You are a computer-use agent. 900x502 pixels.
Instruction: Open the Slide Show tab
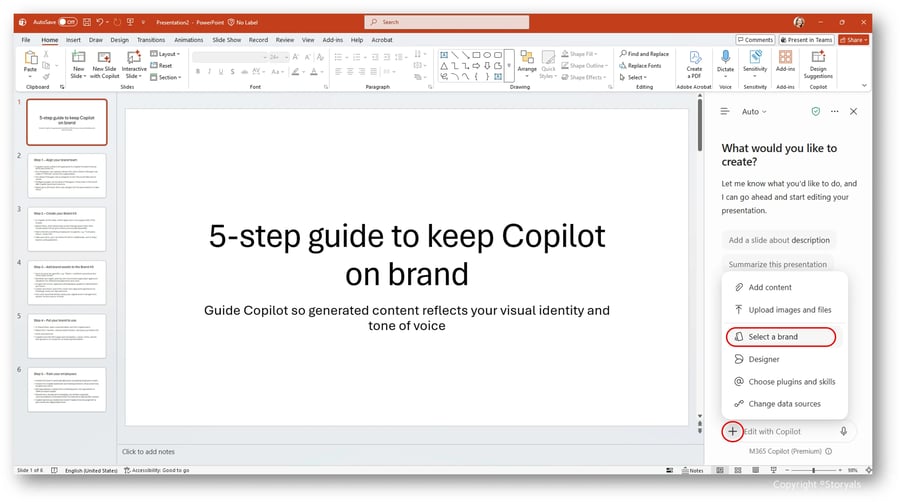tap(227, 40)
